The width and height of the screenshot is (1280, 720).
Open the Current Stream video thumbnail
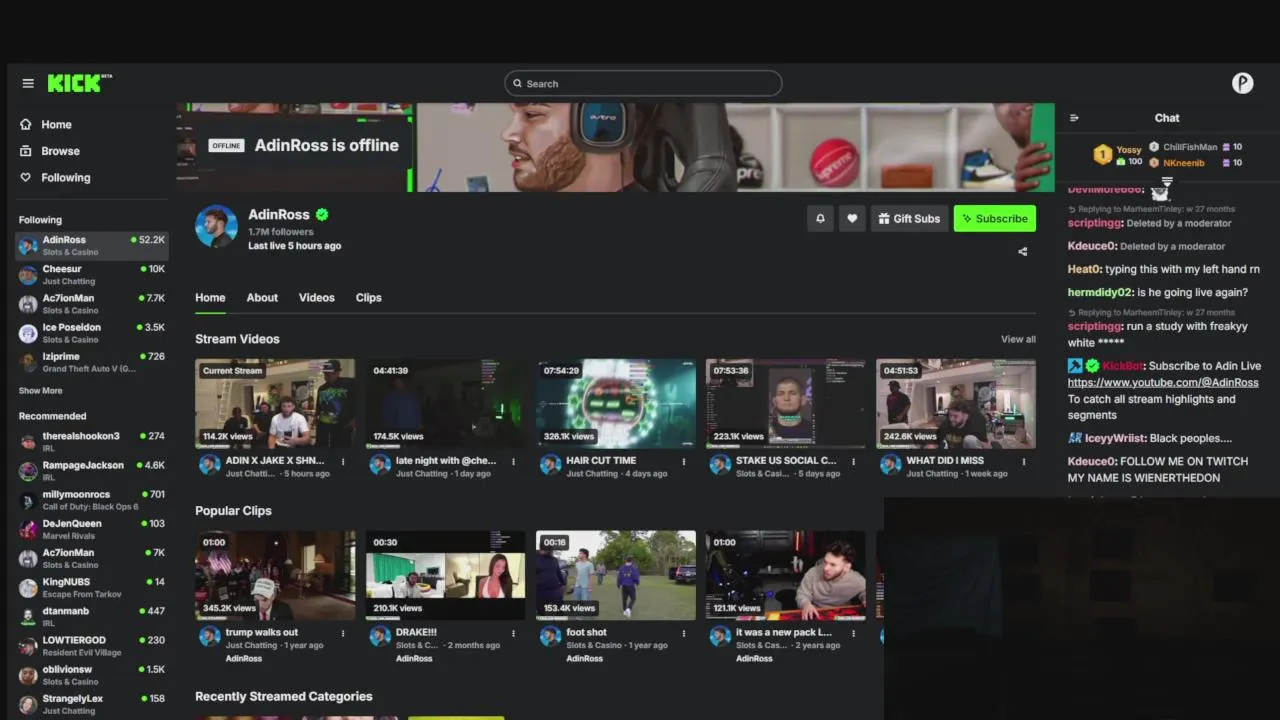(x=275, y=404)
